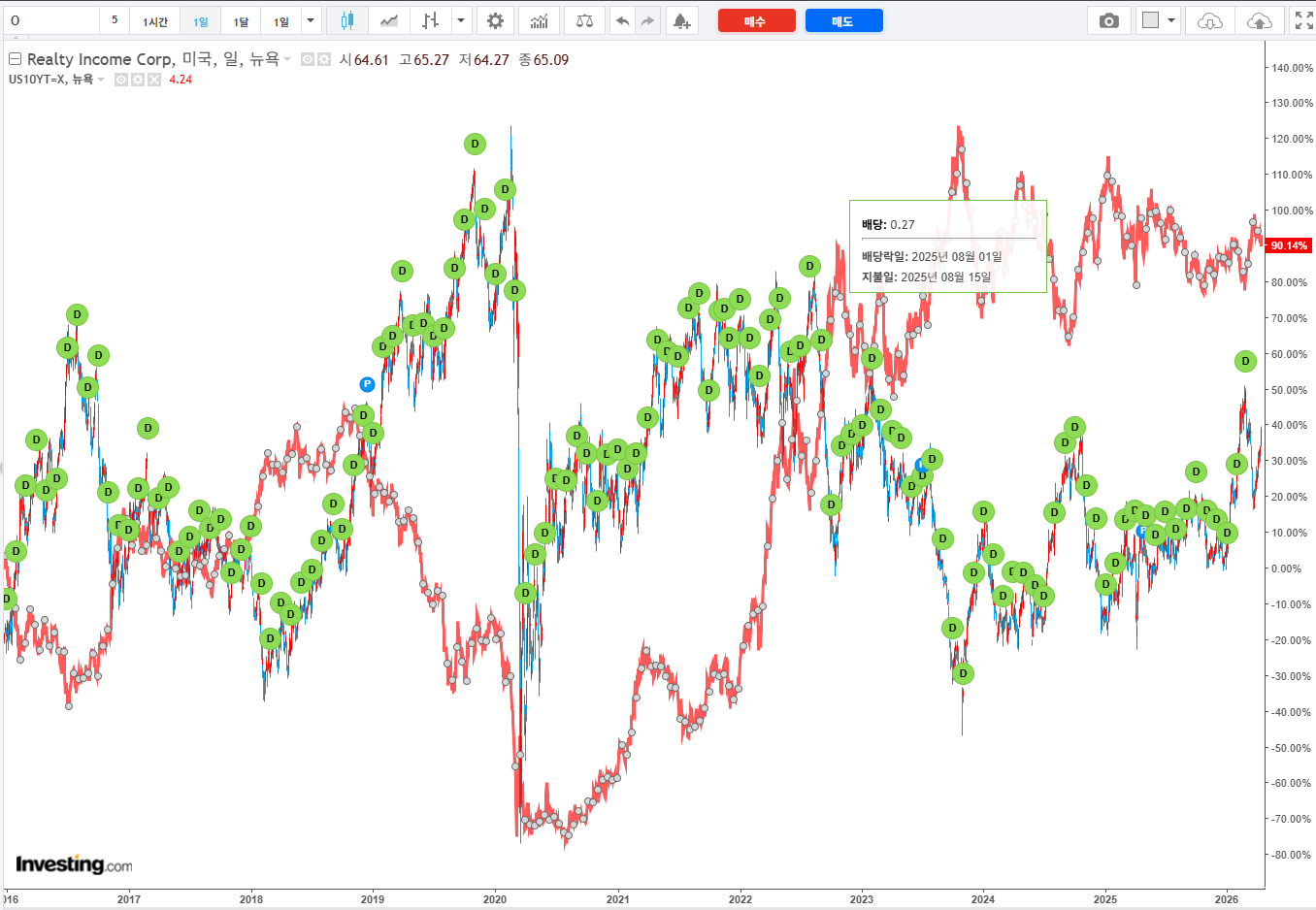Select the bar chart style icon
This screenshot has height=910, width=1316.
coord(431,20)
